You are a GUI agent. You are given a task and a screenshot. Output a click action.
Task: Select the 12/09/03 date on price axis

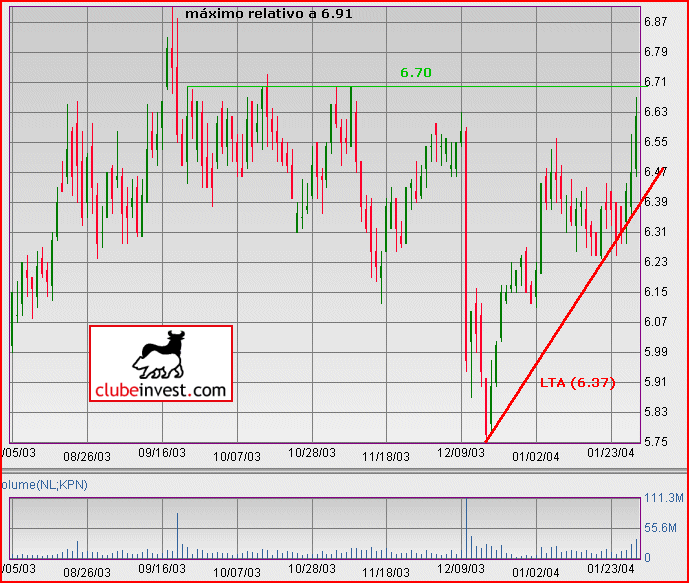click(461, 453)
